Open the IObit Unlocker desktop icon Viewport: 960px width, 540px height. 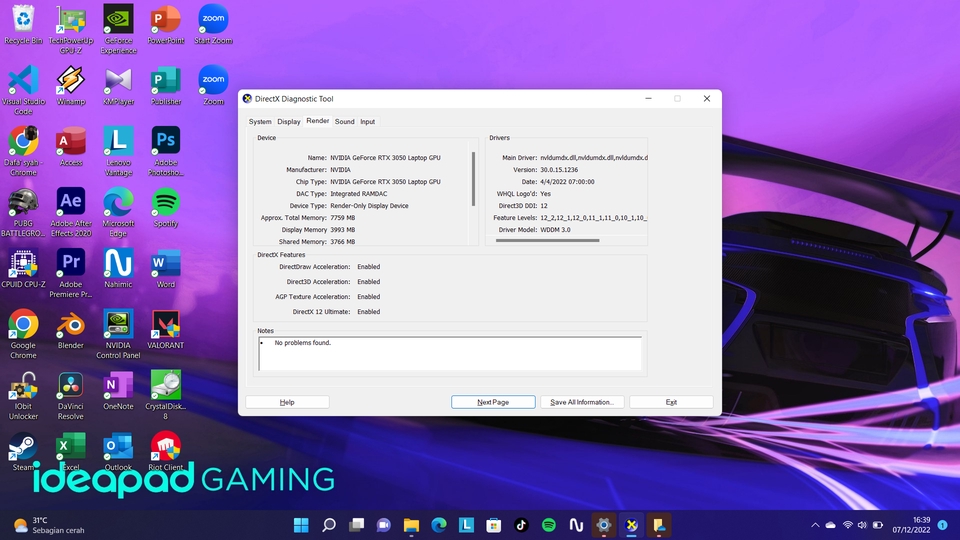23,394
